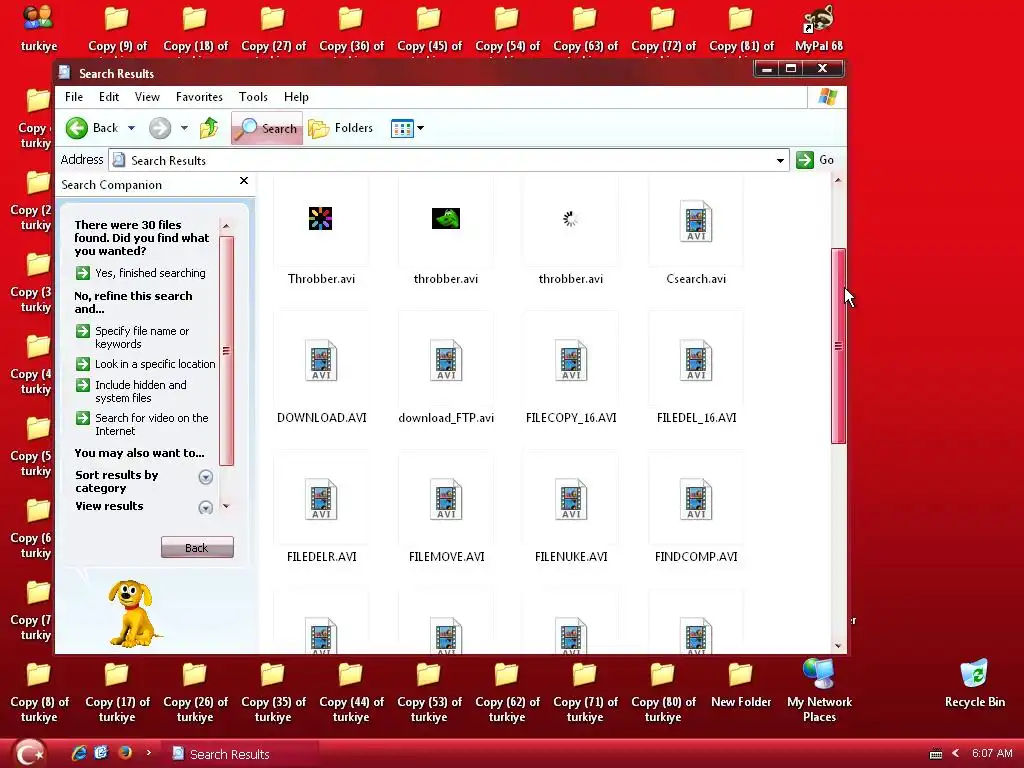Close the Search Companion pane
The width and height of the screenshot is (1024, 768).
[x=244, y=181]
